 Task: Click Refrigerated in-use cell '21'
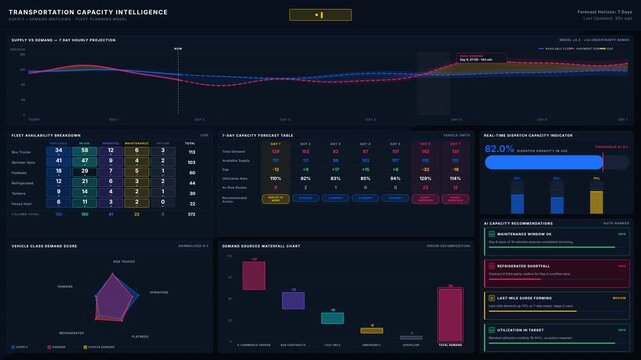pos(85,182)
